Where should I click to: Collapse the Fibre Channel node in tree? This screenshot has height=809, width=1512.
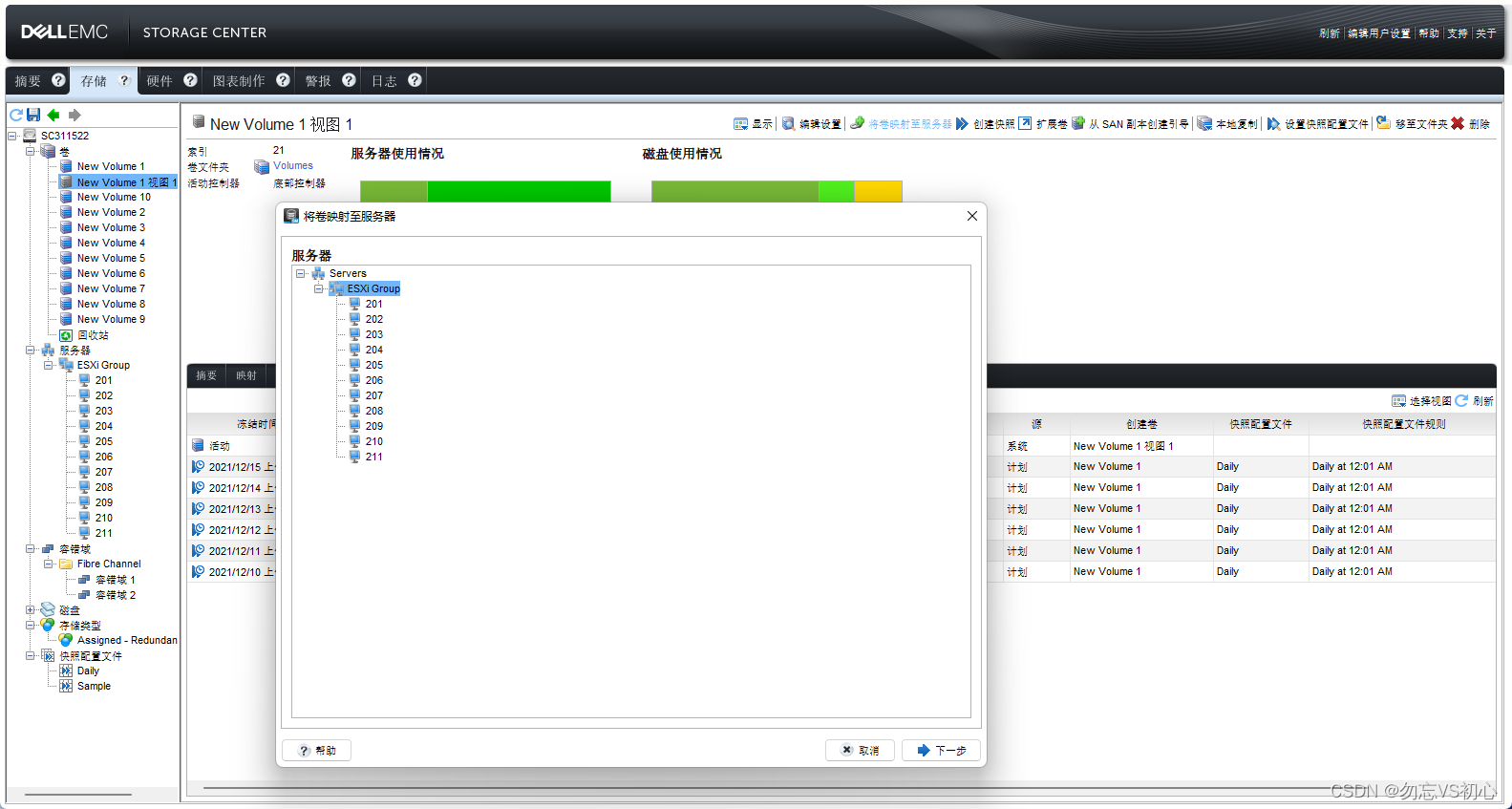(49, 564)
